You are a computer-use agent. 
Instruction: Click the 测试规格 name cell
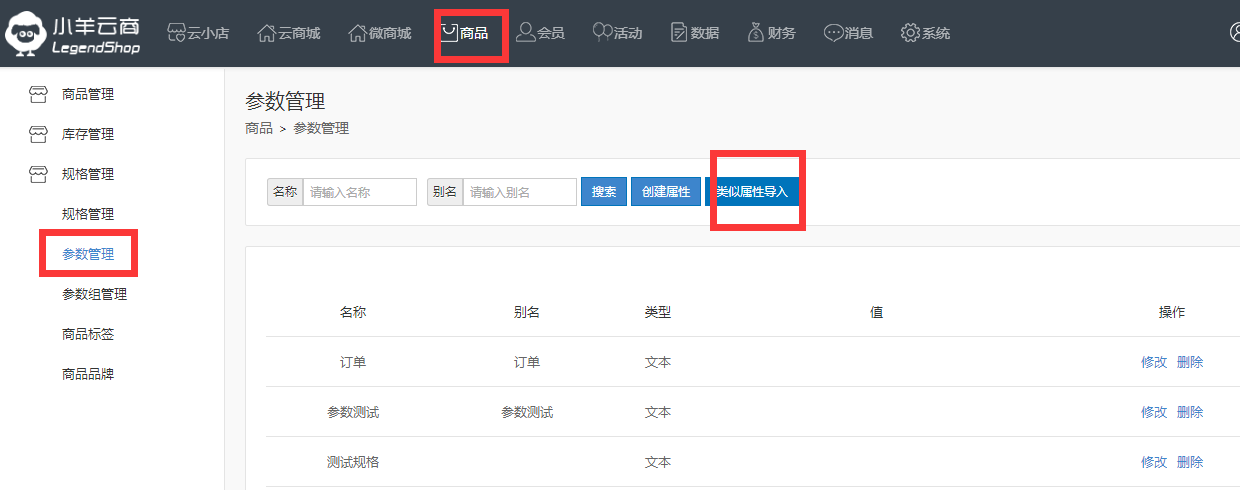tap(353, 462)
